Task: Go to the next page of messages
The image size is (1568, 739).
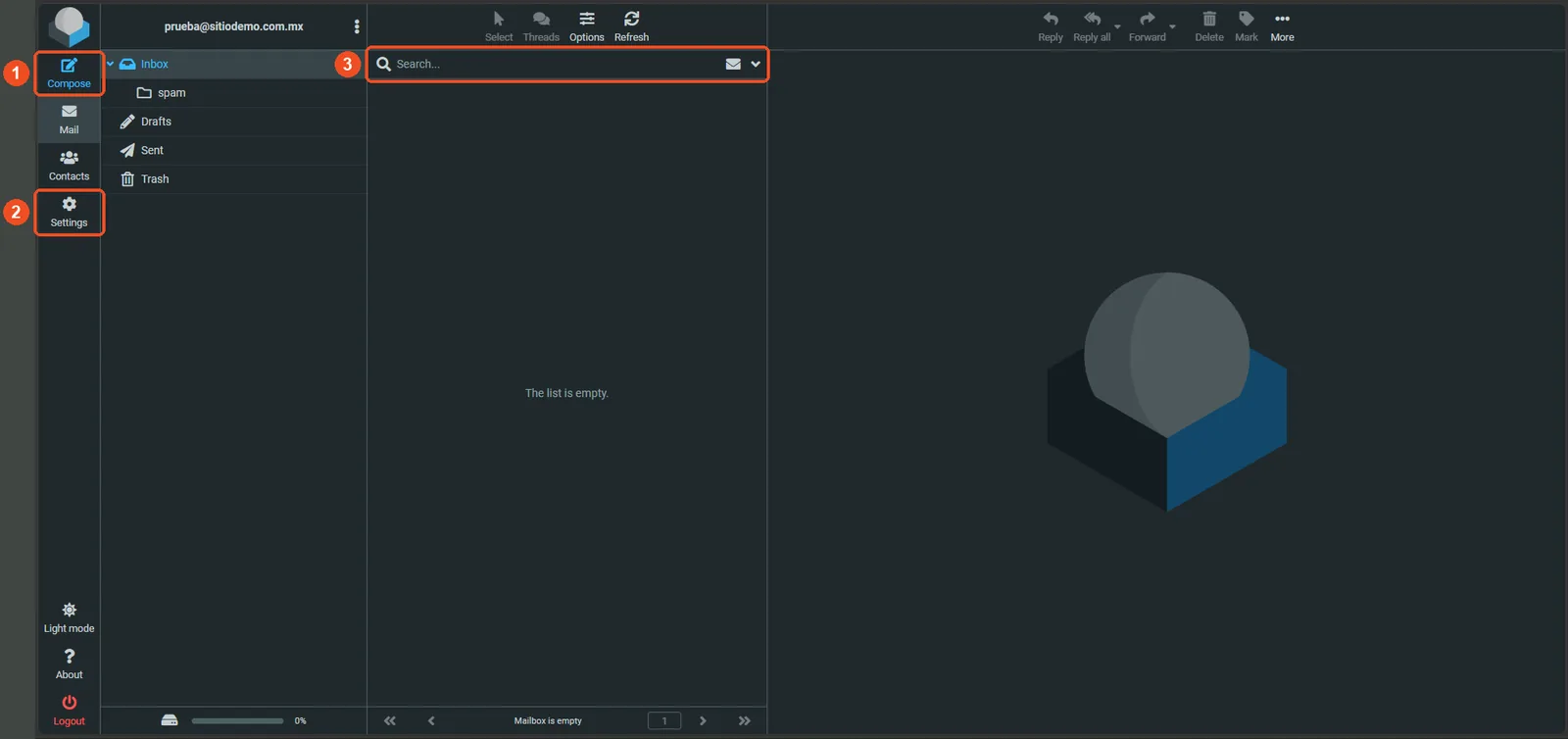Action: tap(703, 720)
